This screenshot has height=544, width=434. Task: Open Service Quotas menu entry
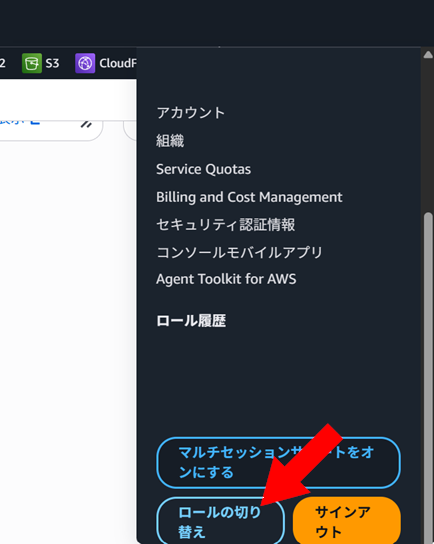[x=203, y=169]
